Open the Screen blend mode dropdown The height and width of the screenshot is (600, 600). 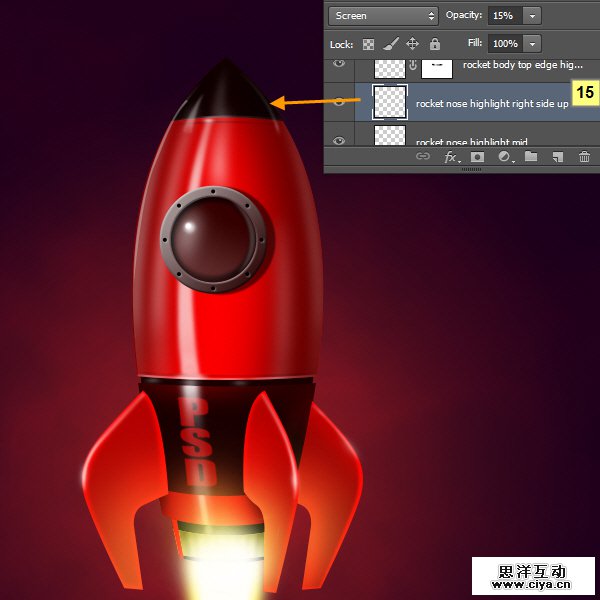[x=384, y=16]
